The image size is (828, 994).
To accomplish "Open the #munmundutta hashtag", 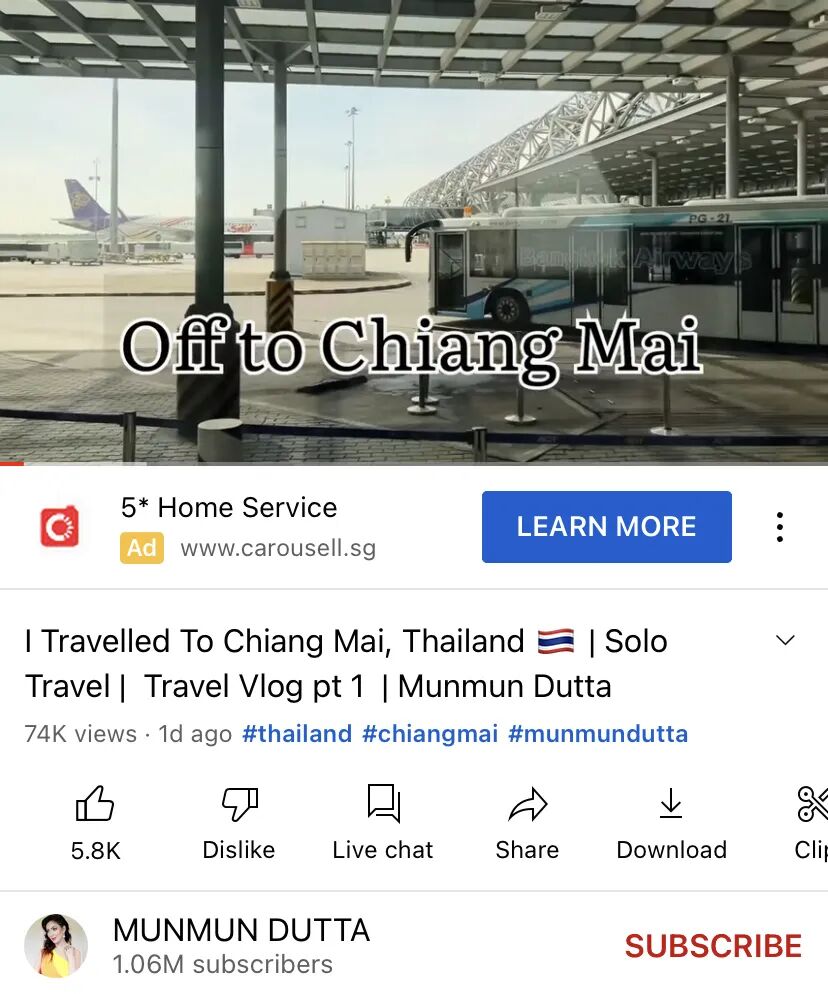I will (x=598, y=733).
